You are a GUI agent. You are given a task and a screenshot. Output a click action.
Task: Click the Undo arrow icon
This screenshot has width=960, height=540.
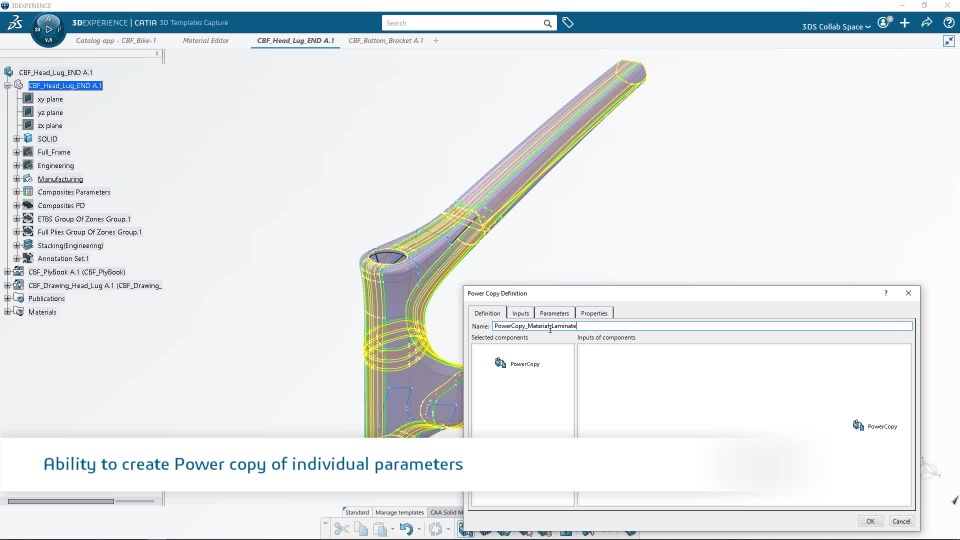[406, 529]
